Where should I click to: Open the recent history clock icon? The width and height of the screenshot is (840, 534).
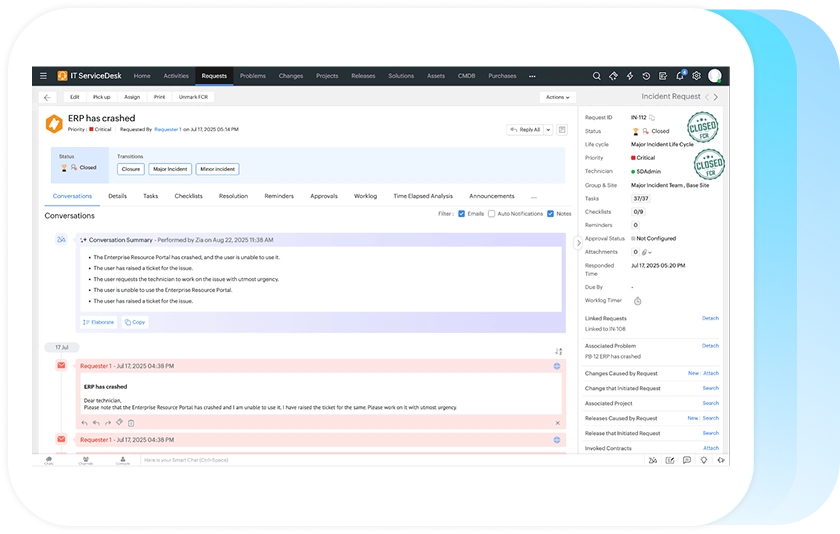(x=646, y=76)
